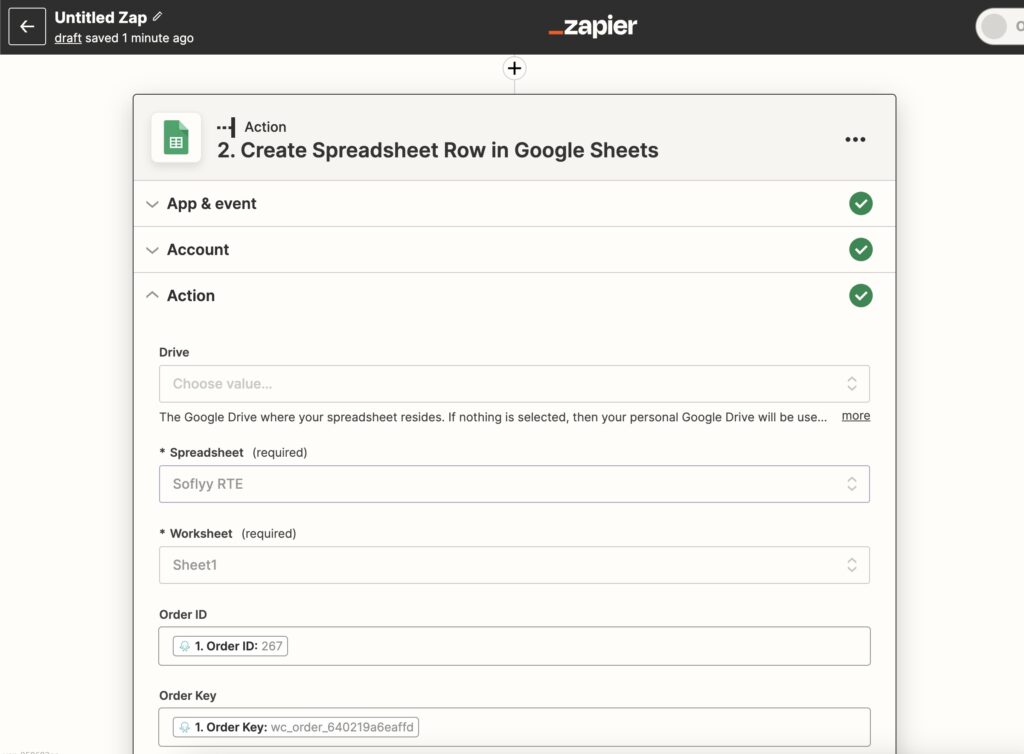Click the WooCommerce icon in the Order ID pill

click(x=184, y=645)
